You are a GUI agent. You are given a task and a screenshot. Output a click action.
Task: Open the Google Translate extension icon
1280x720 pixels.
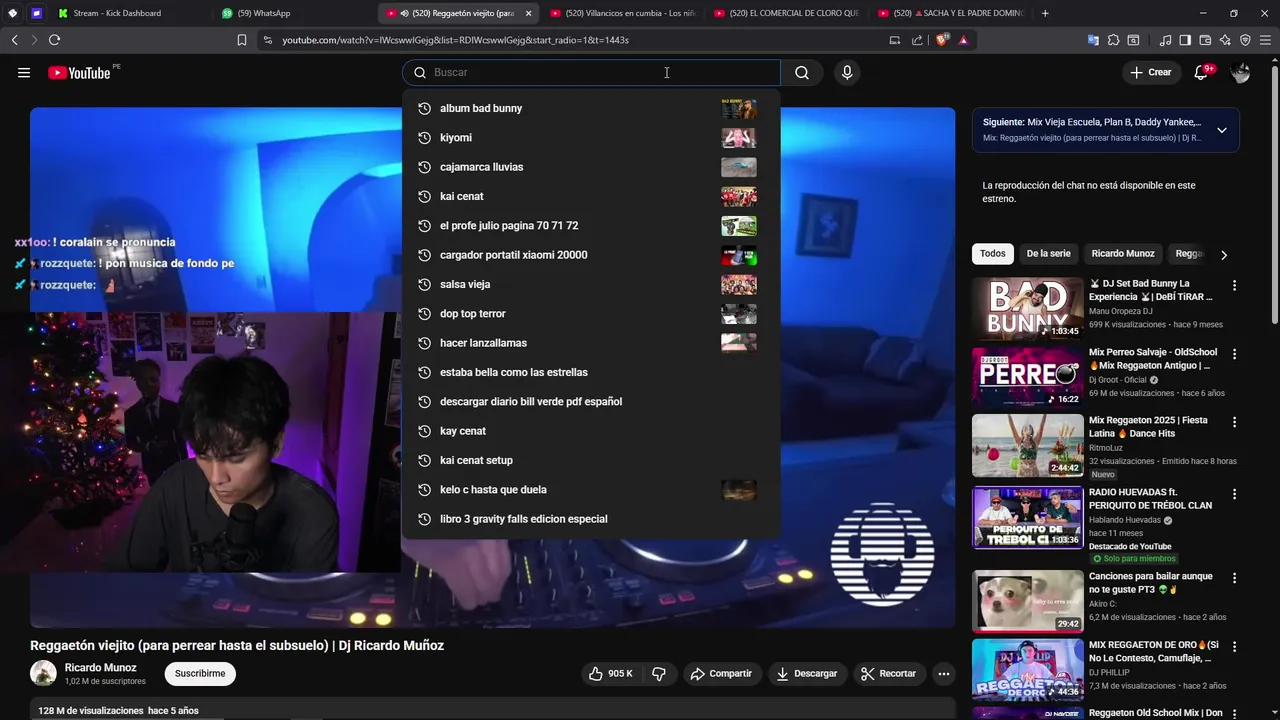[1093, 40]
